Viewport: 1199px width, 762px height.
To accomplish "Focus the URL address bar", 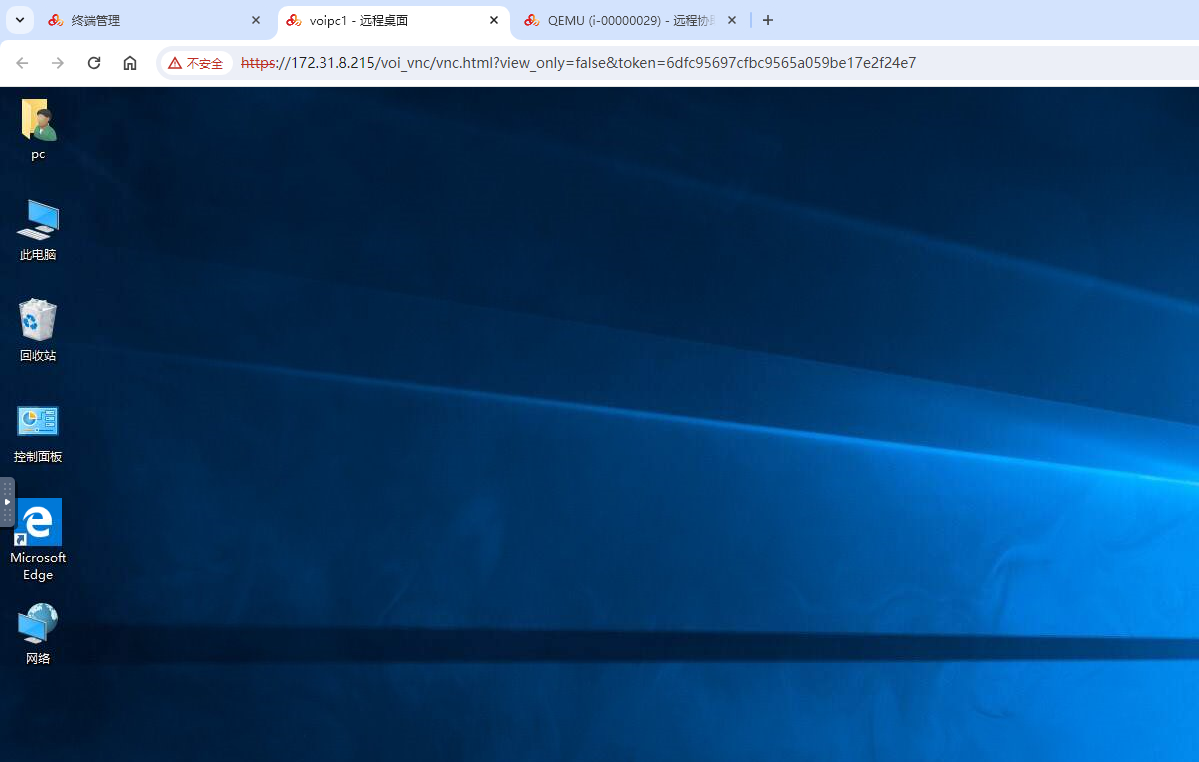I will pos(600,63).
